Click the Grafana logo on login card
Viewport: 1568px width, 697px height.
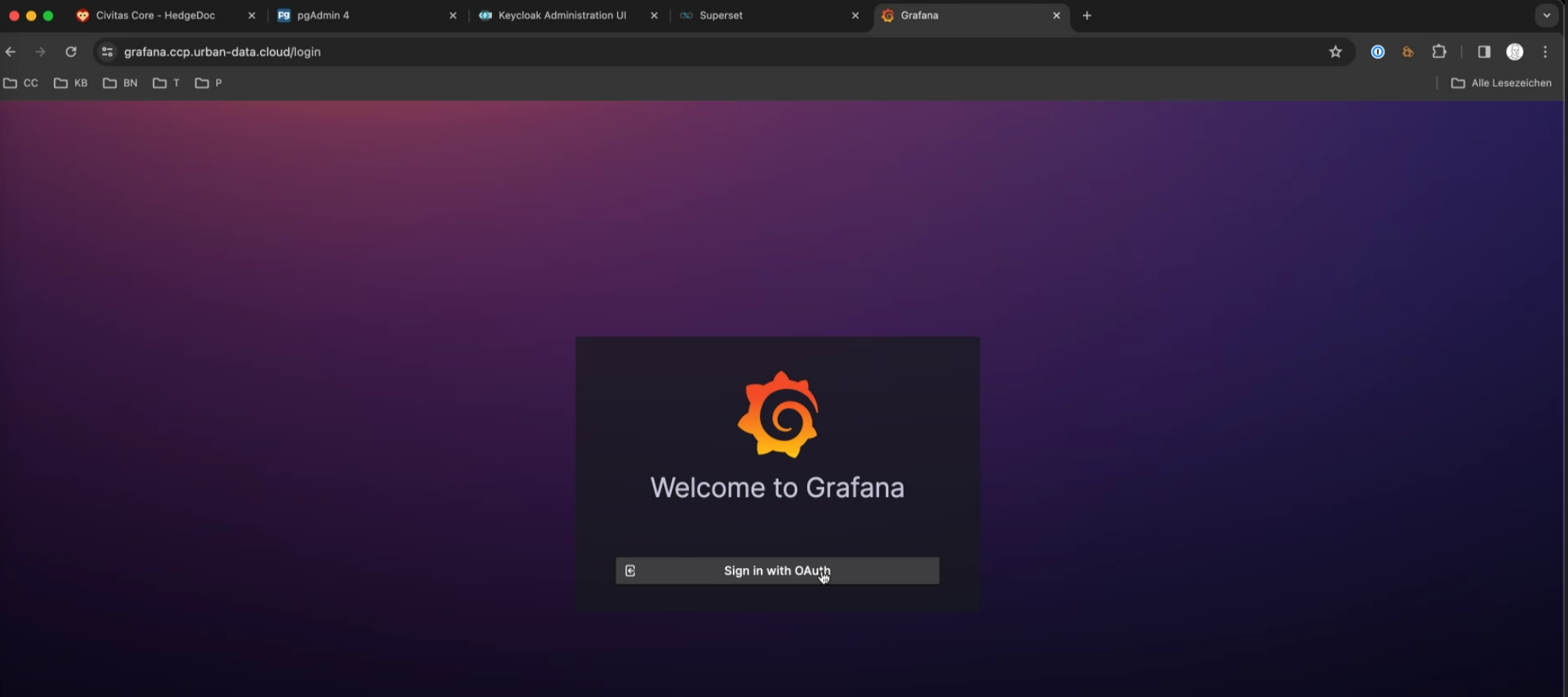click(x=778, y=414)
